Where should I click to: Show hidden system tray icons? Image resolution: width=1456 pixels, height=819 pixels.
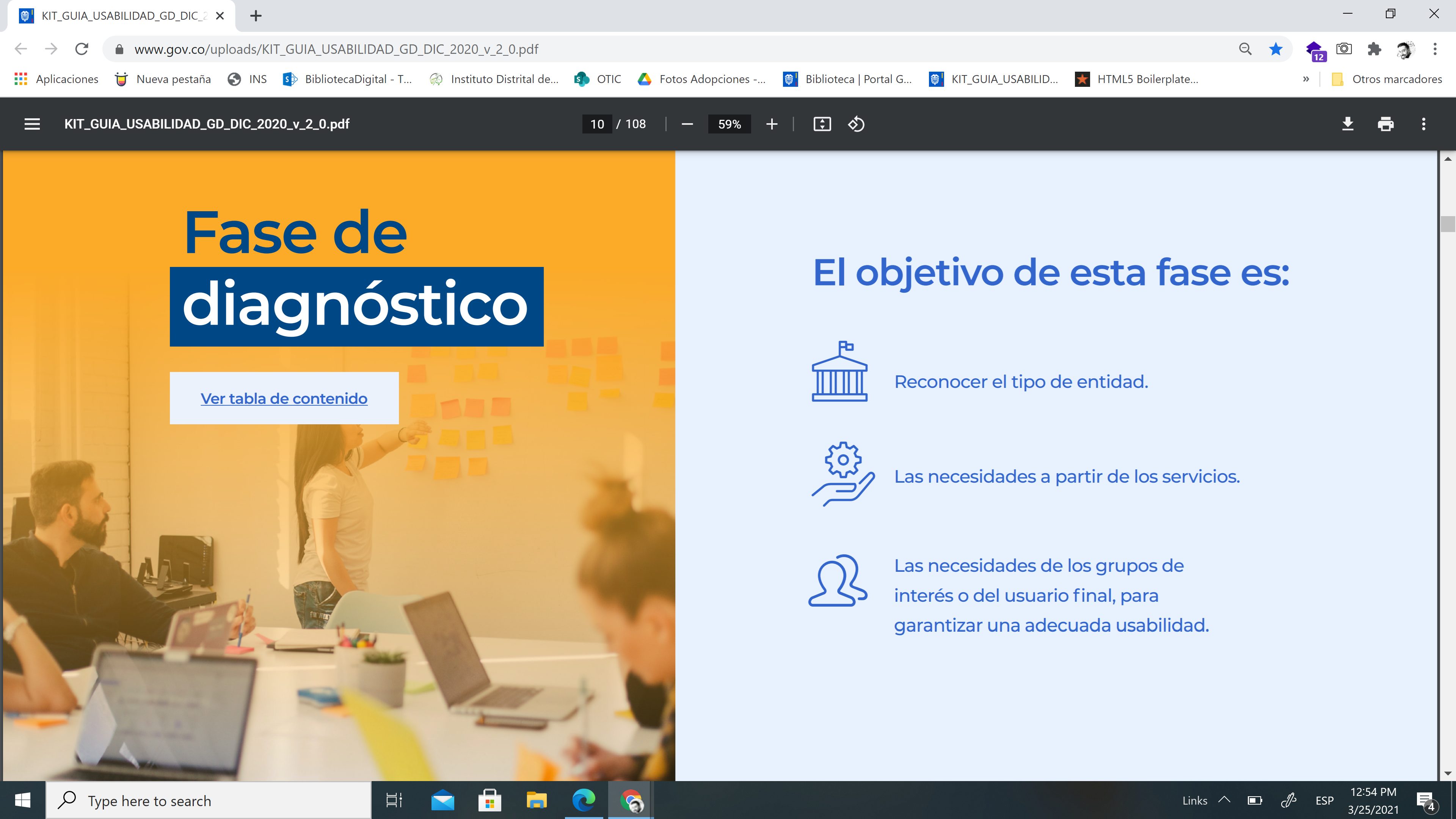(x=1224, y=800)
